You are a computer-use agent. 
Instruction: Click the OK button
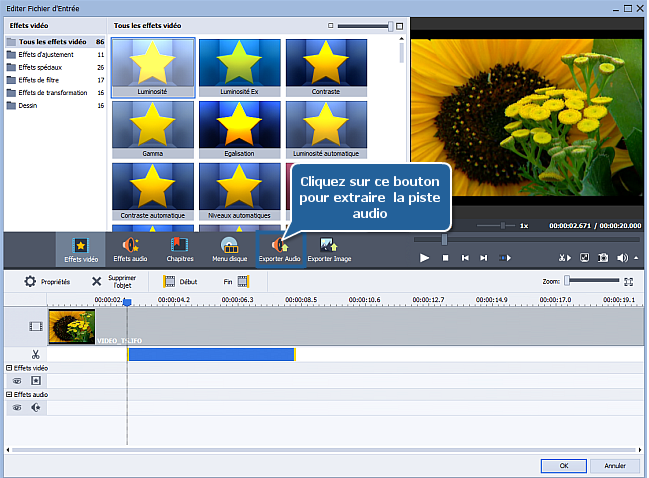565,465
